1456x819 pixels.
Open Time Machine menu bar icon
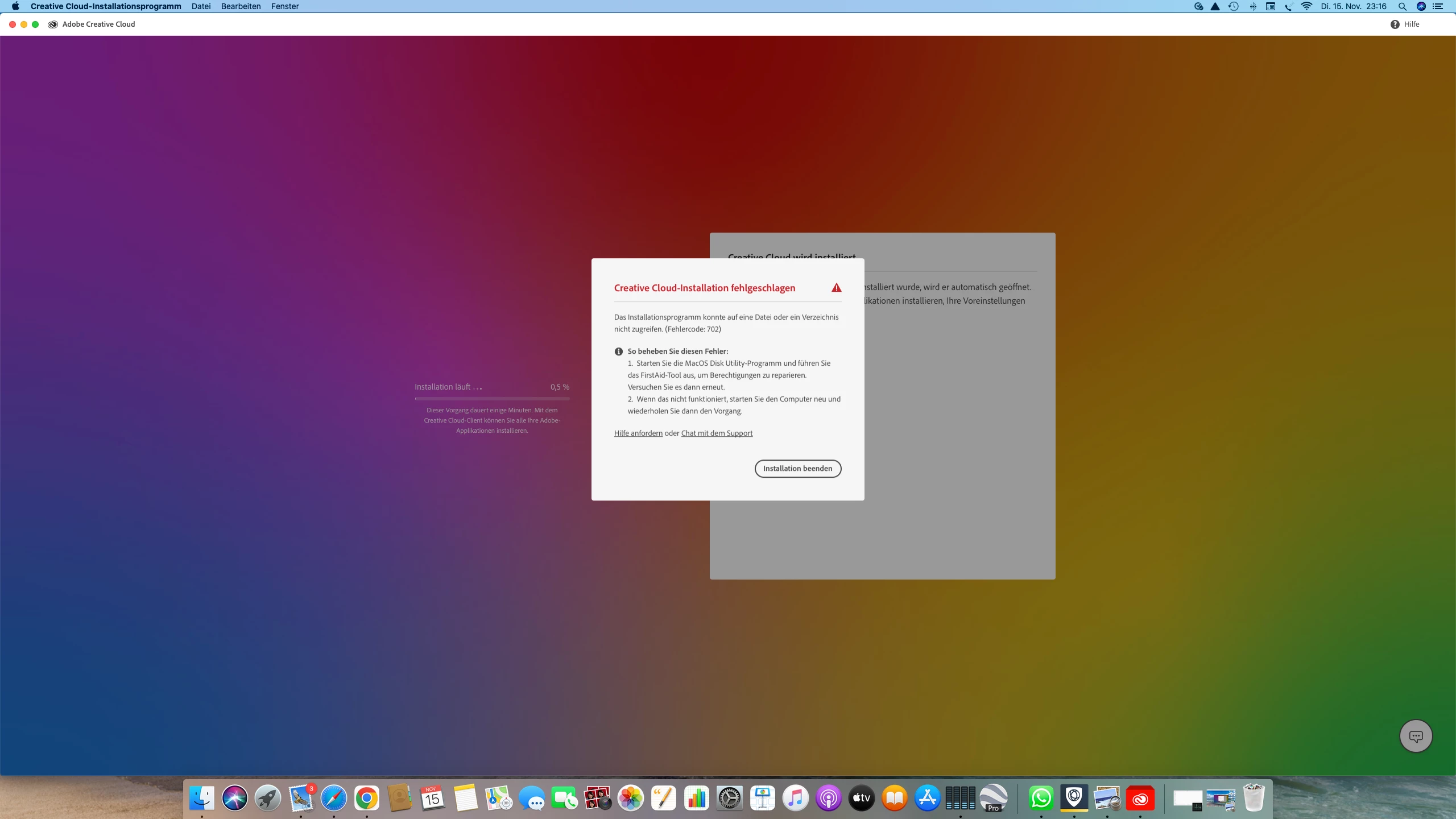[1233, 6]
